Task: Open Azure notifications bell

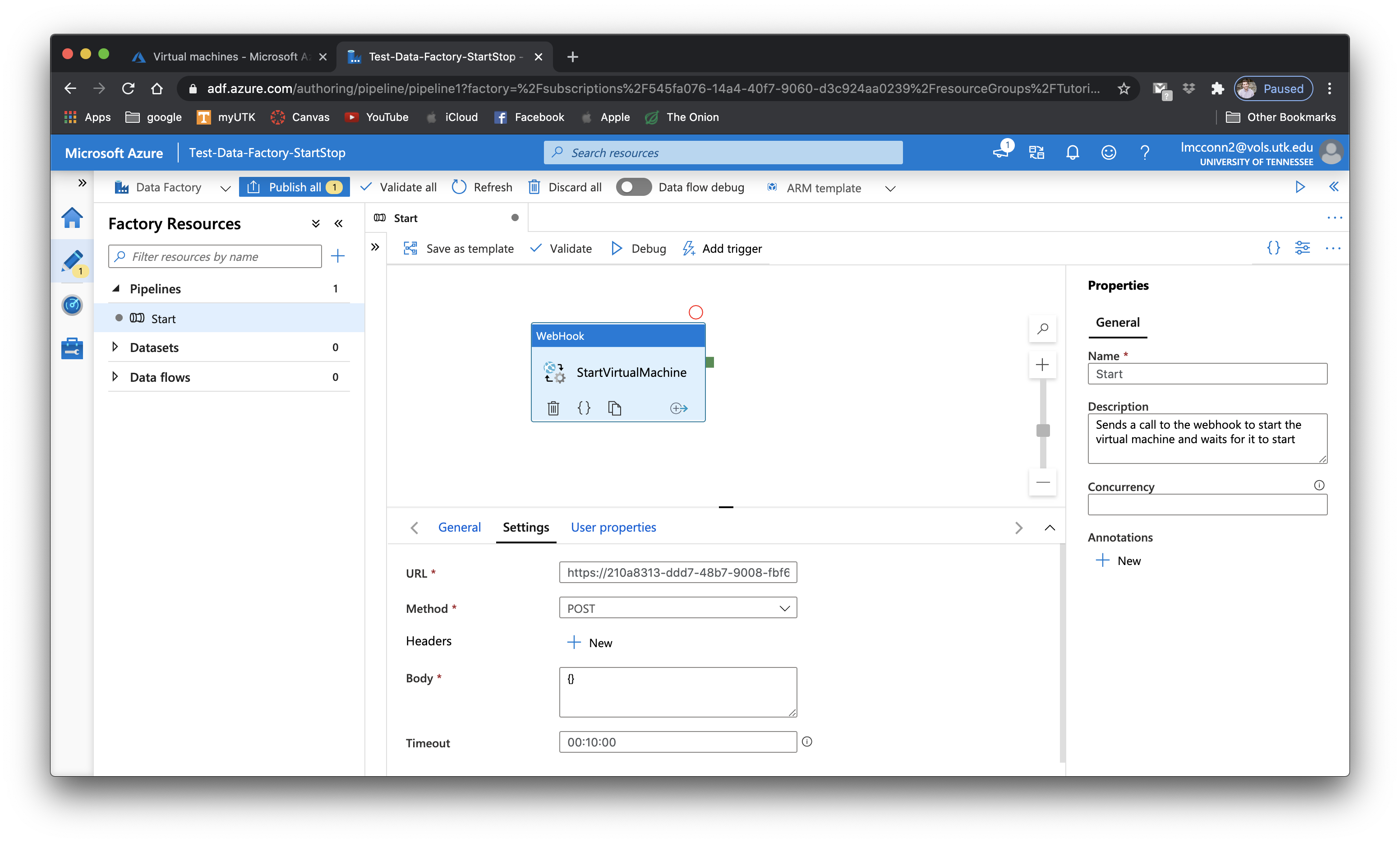Action: [x=1072, y=152]
